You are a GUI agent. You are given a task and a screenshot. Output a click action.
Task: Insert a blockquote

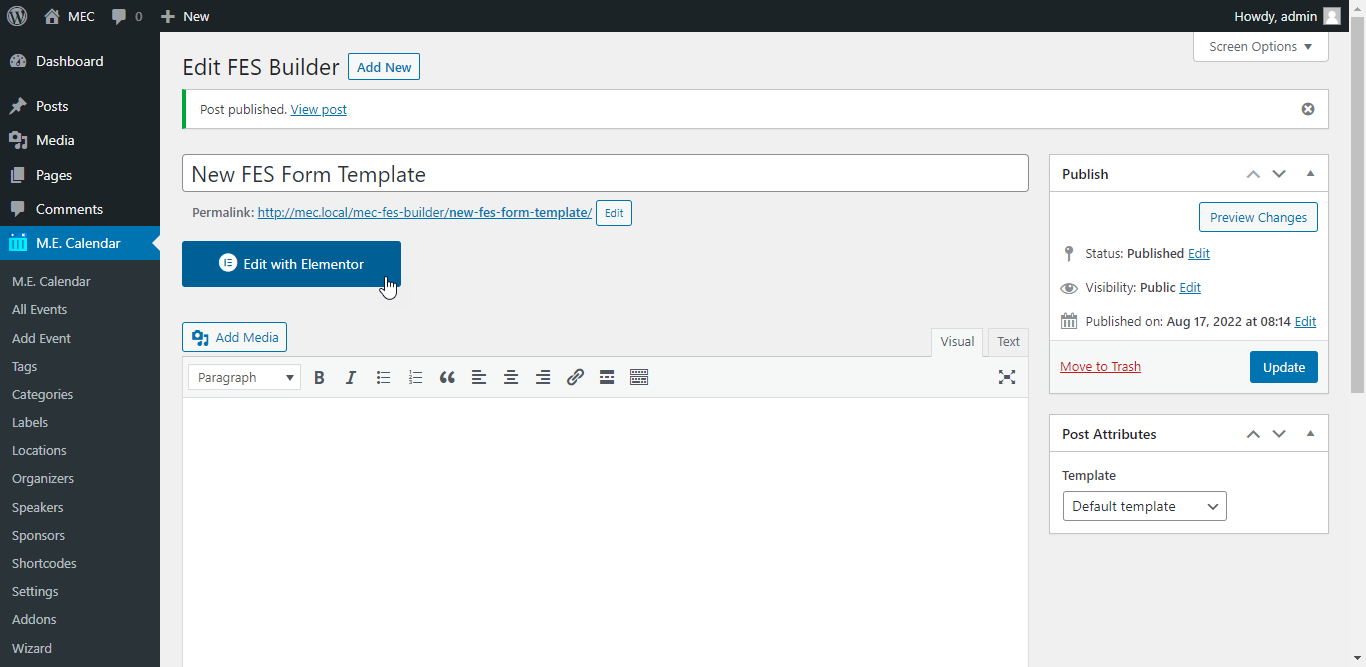pos(447,377)
